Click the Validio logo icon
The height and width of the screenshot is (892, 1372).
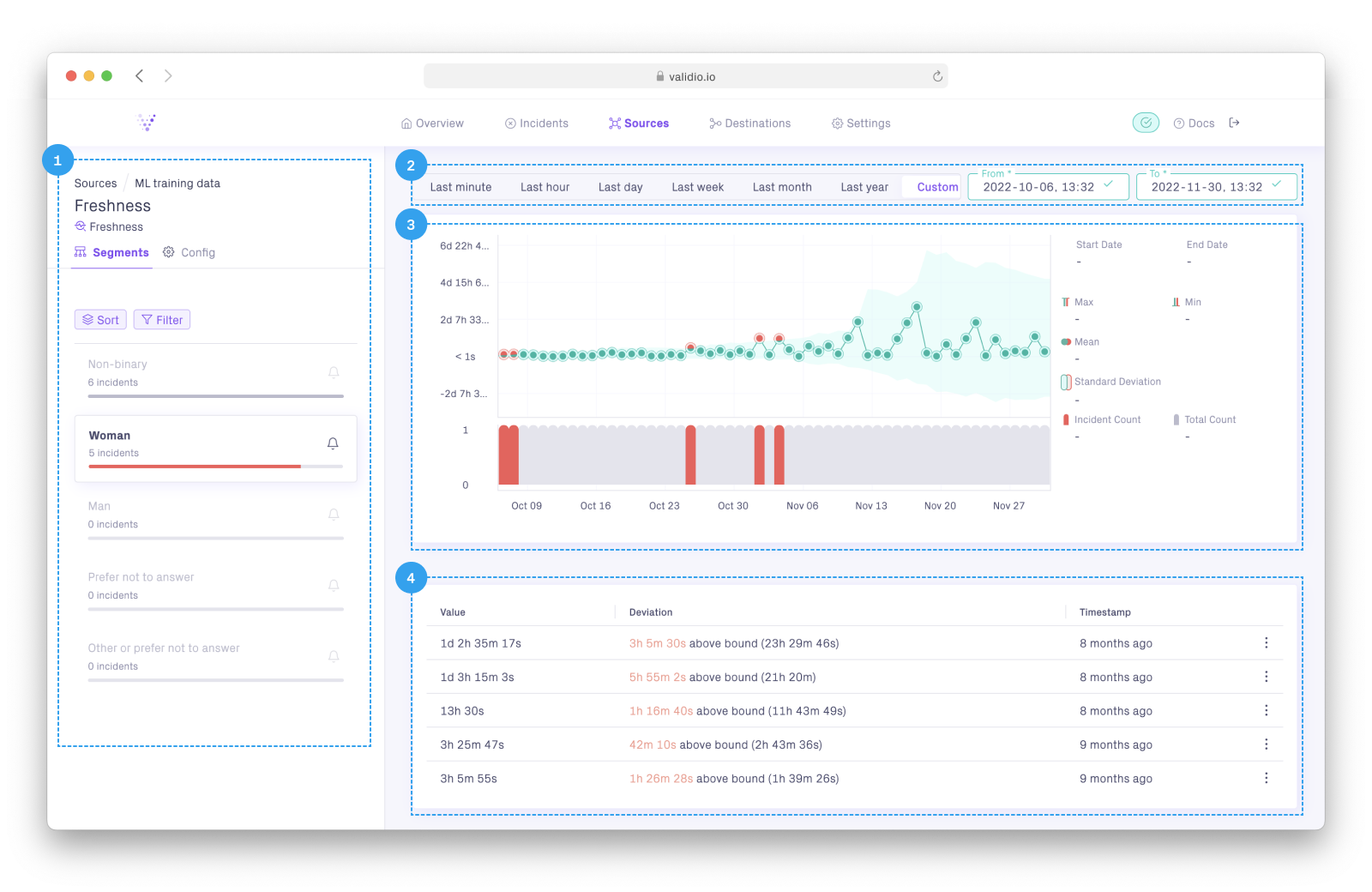147,123
